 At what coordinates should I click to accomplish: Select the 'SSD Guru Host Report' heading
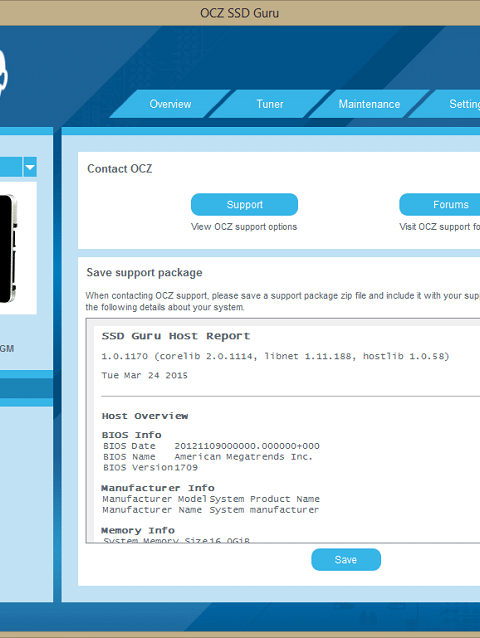[176, 336]
